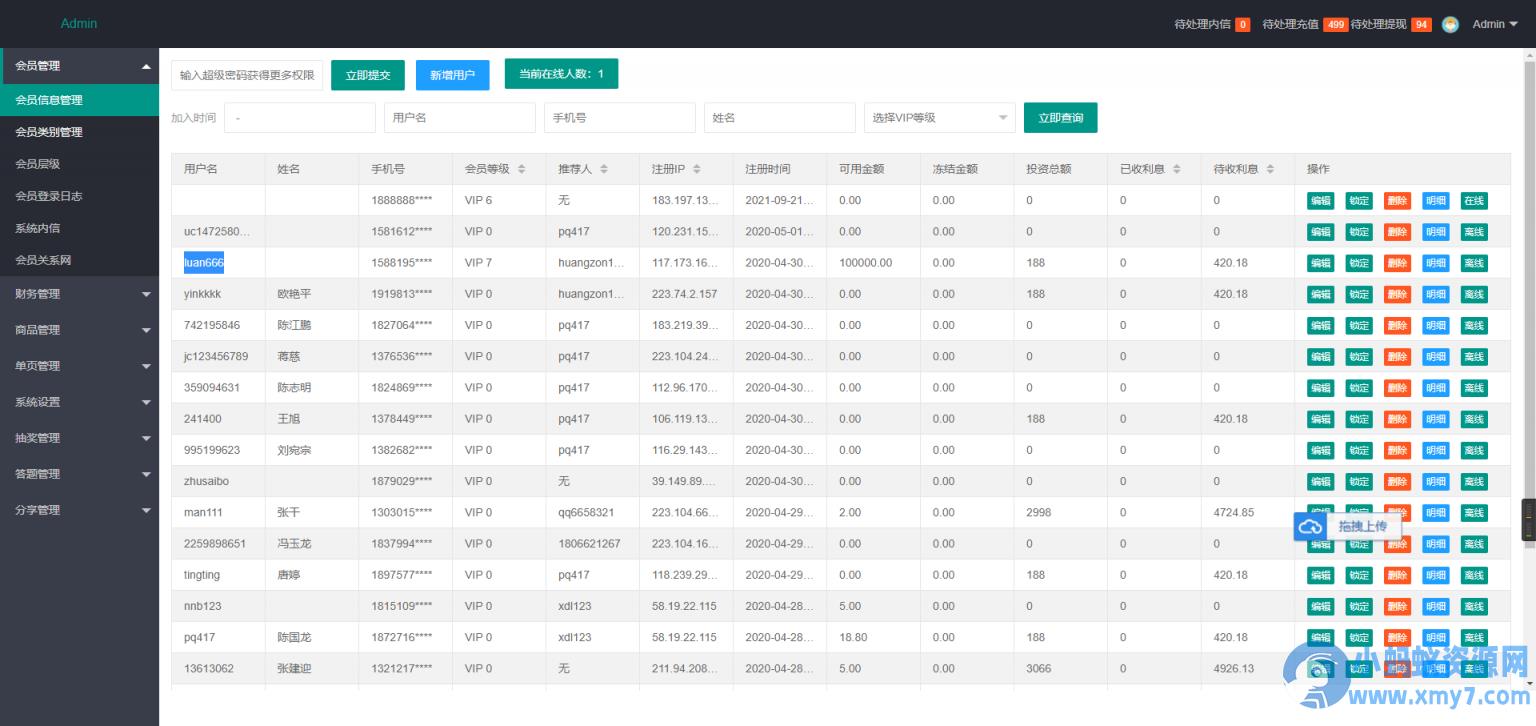
Task: Click 删除 for user 742195846
Action: 1397,325
